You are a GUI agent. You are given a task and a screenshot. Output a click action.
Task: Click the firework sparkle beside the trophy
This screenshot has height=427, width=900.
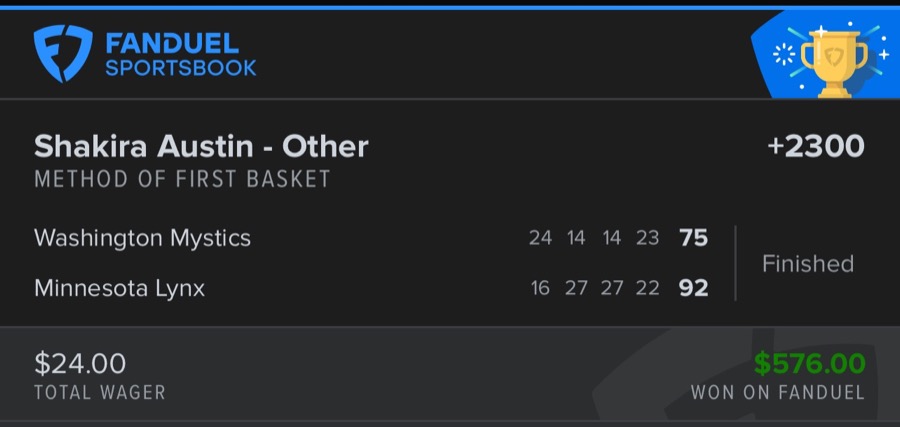(x=785, y=57)
